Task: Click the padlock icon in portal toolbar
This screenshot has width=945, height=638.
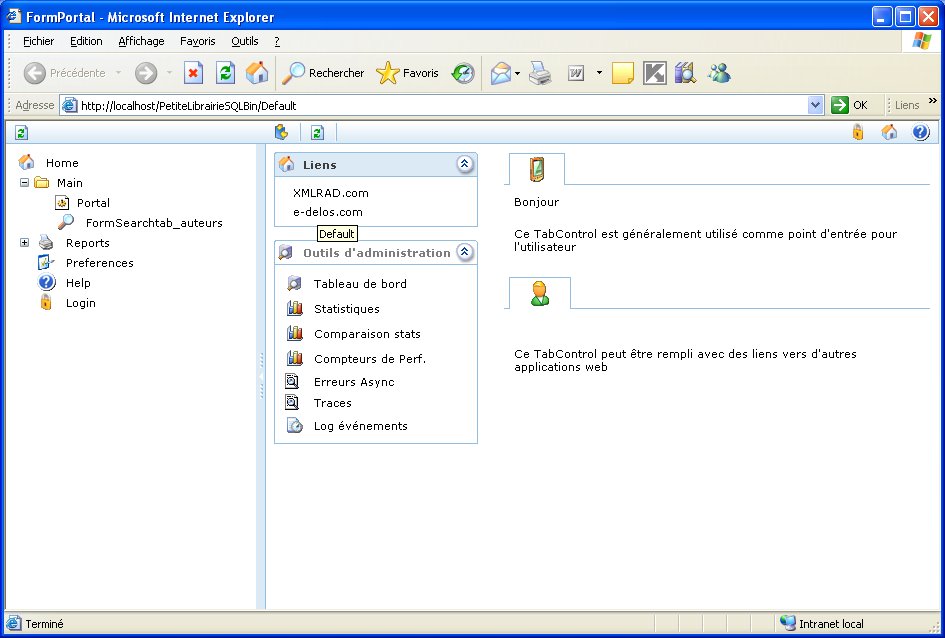Action: click(x=857, y=132)
